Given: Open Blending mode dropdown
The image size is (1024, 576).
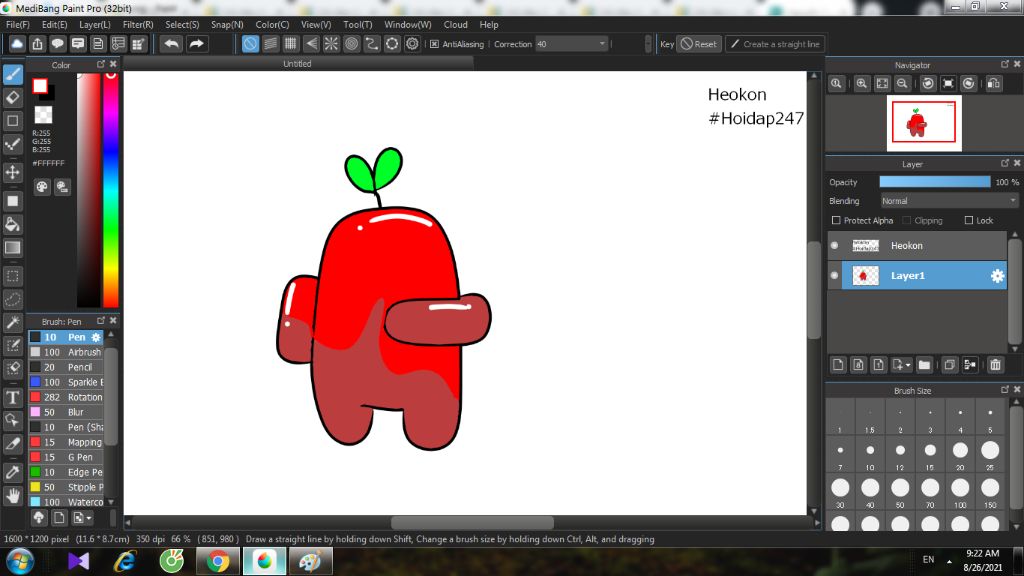Looking at the screenshot, I should (x=949, y=201).
